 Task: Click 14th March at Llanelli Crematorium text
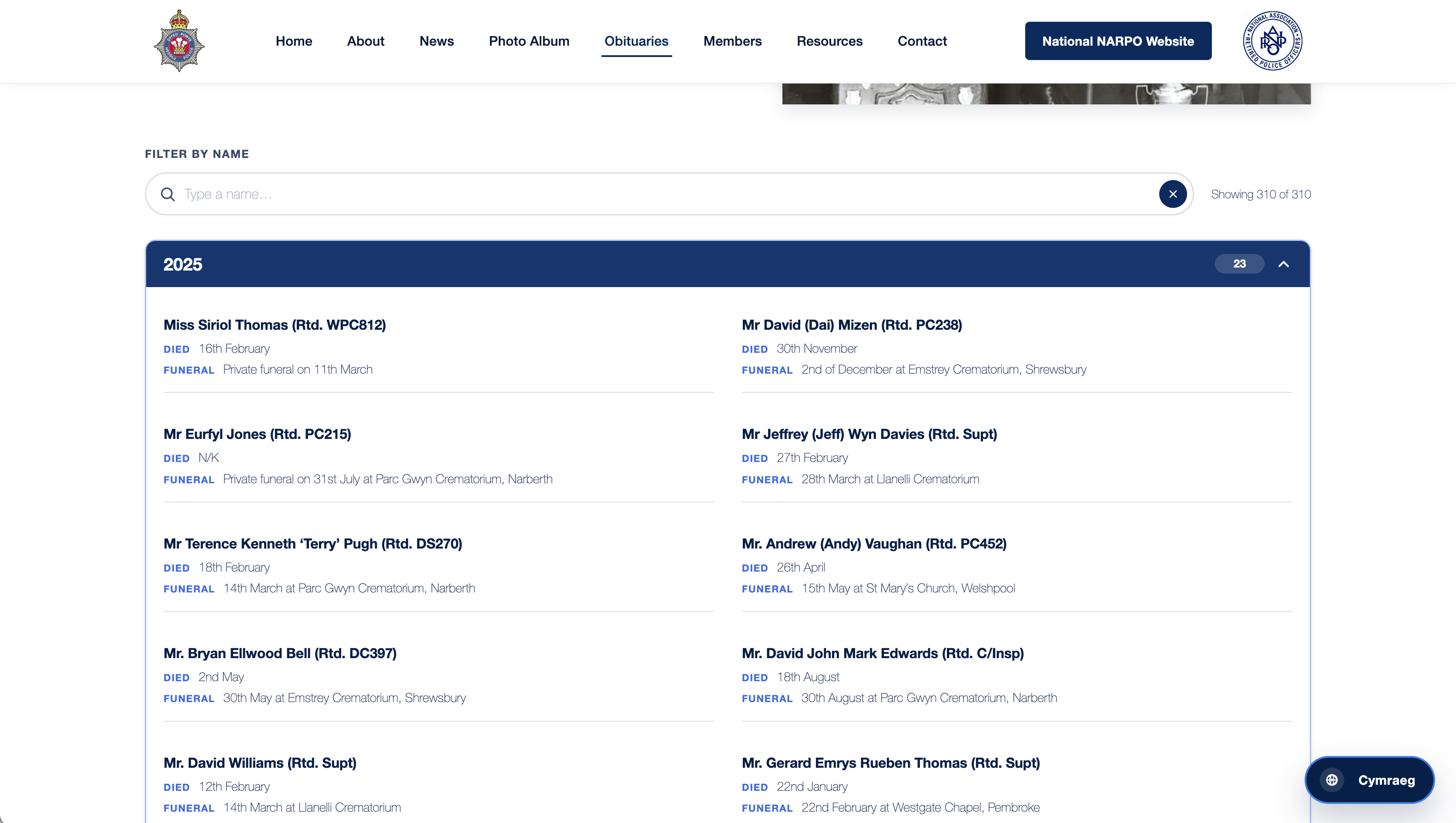tap(312, 808)
